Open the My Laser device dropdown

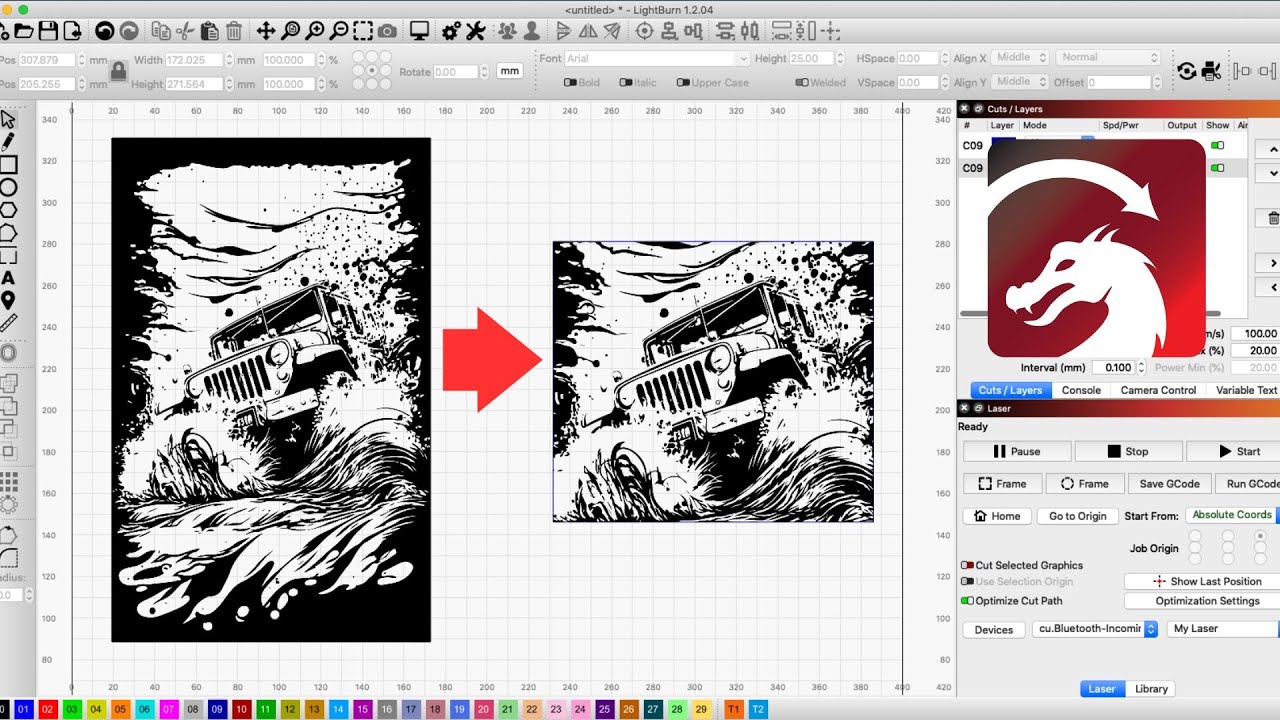[x=1224, y=629]
